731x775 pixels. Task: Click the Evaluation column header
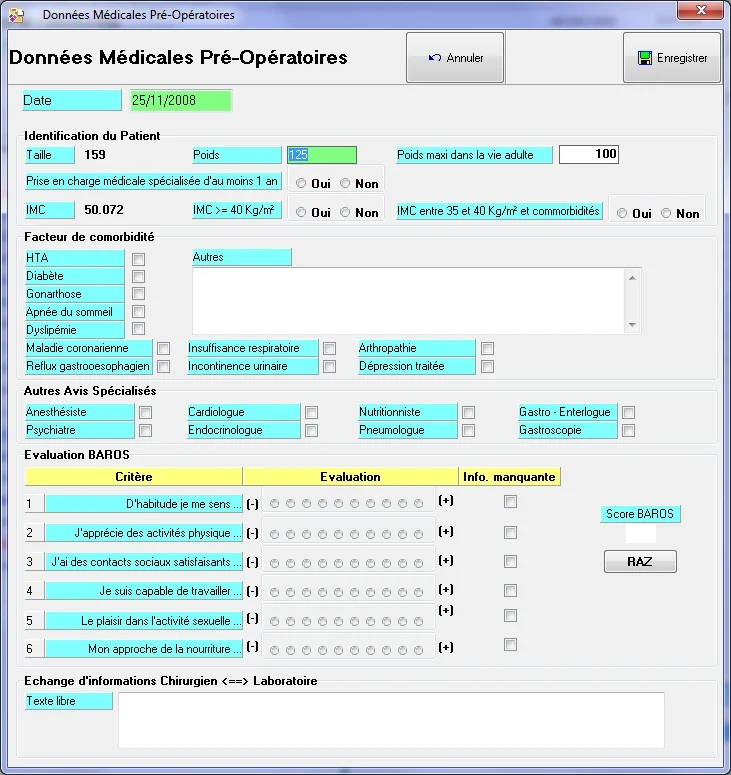tap(350, 477)
